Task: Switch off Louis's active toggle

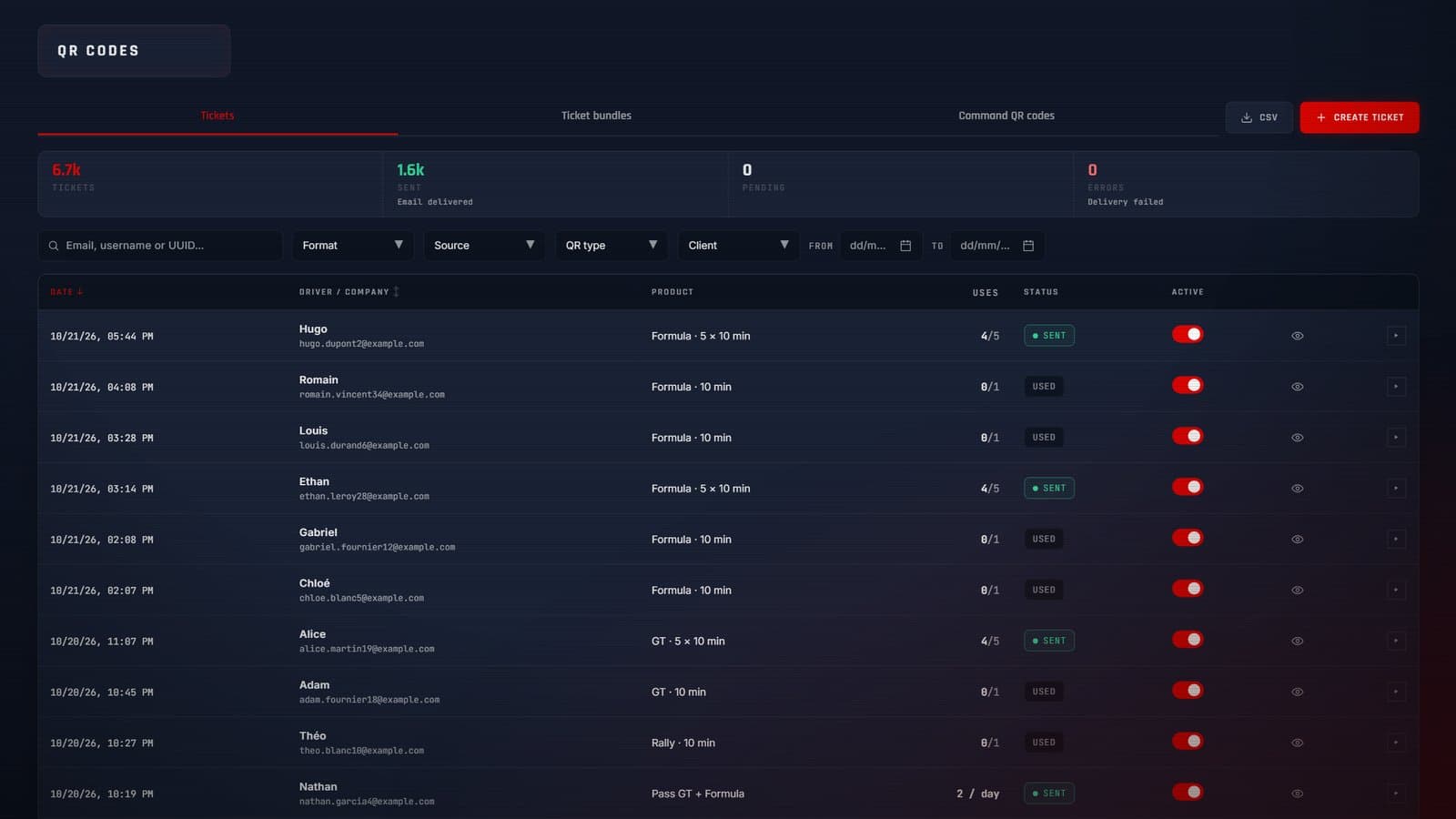Action: coord(1188,437)
